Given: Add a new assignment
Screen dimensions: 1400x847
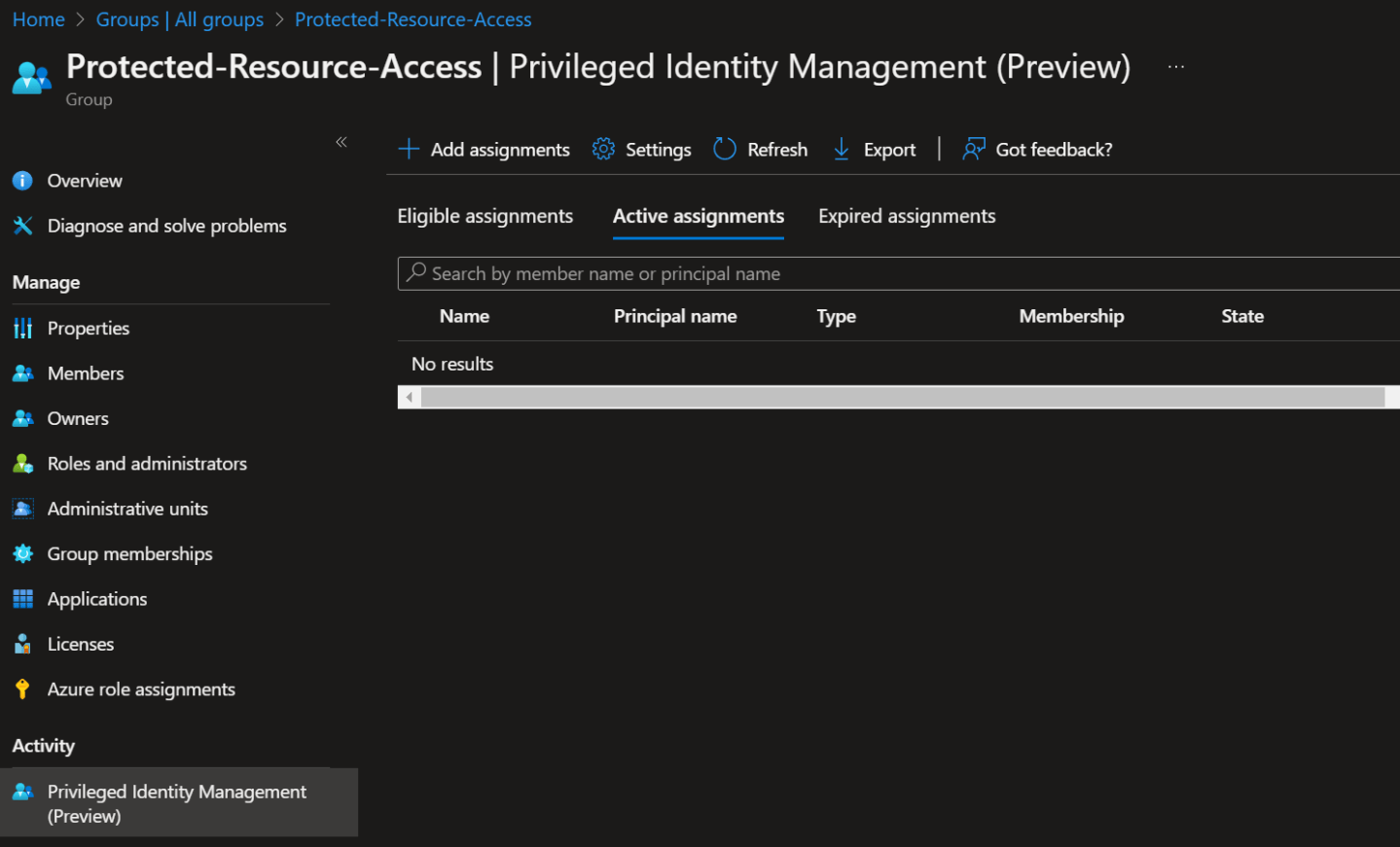Looking at the screenshot, I should point(484,149).
